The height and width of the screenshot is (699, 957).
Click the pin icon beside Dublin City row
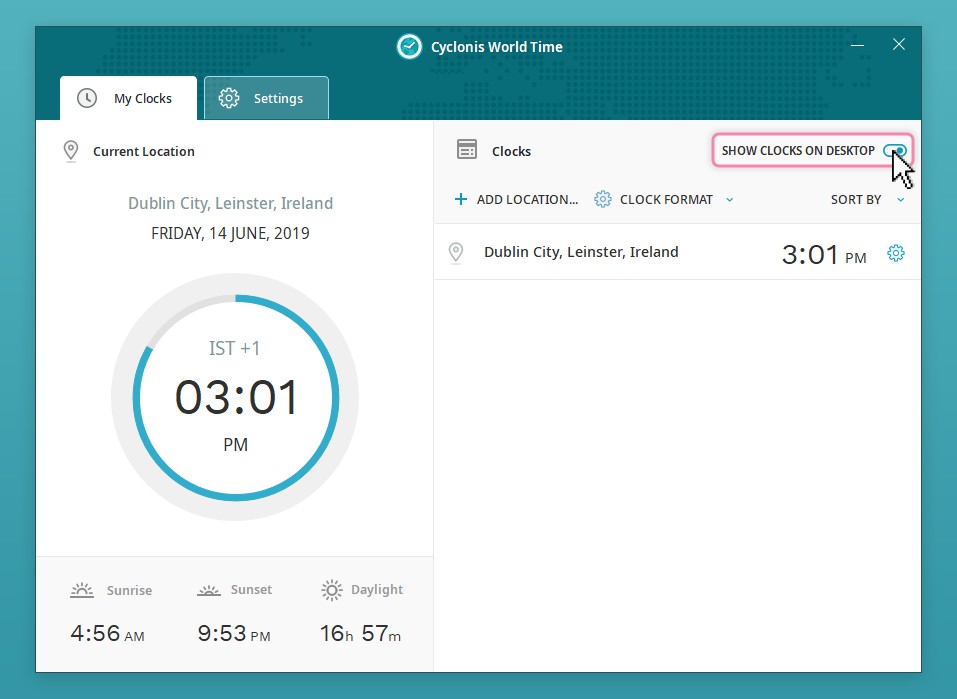[x=456, y=253]
